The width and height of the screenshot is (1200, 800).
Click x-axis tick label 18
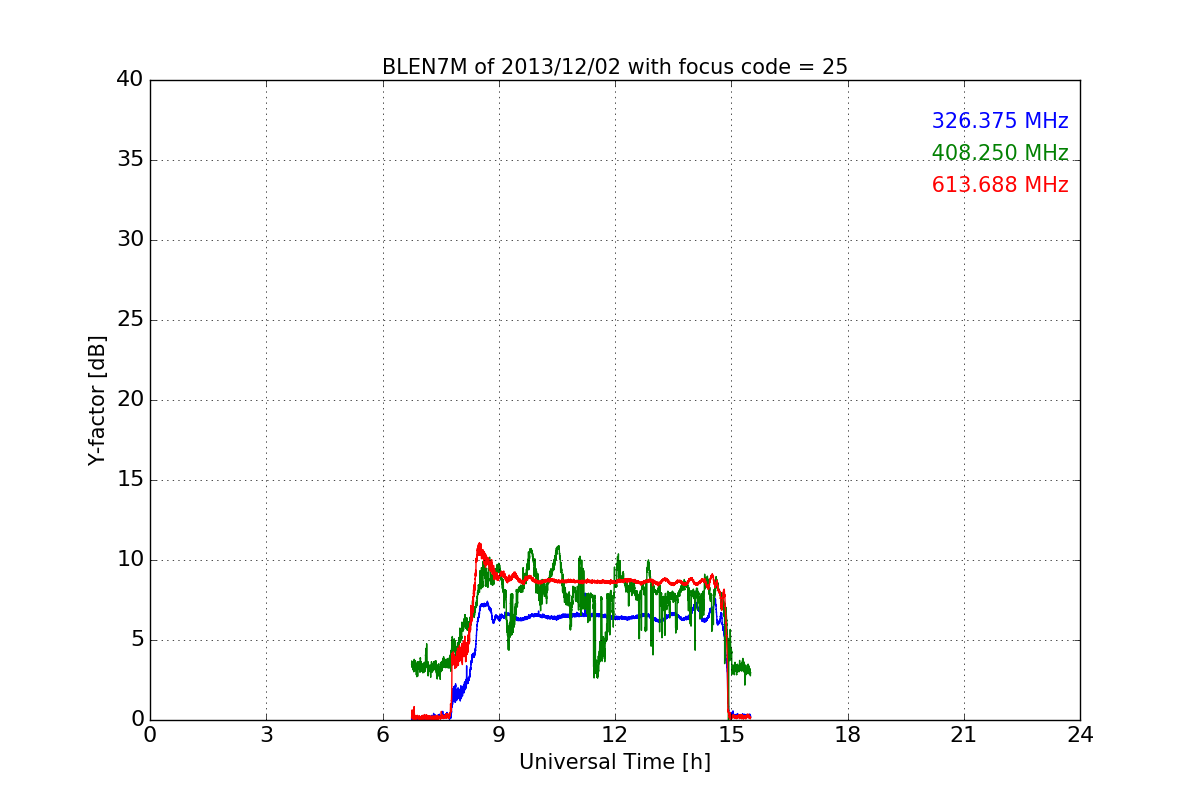coord(848,734)
